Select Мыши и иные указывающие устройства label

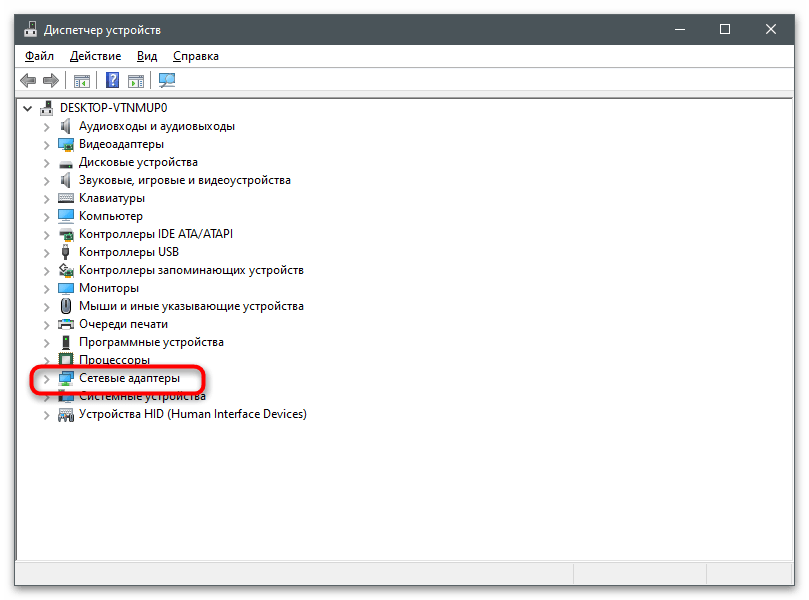tap(191, 306)
